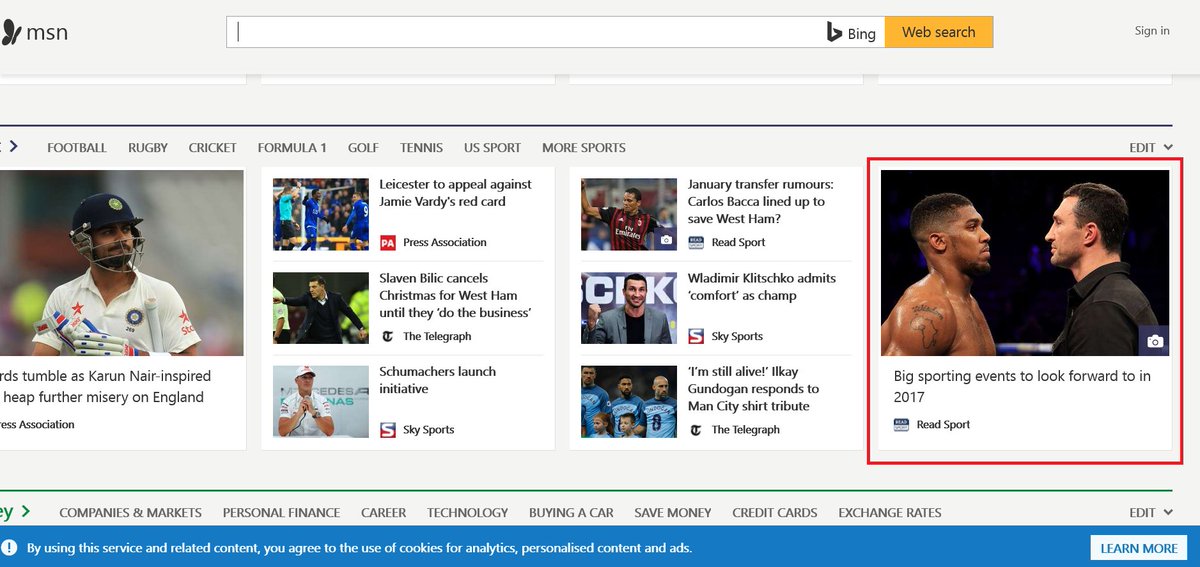Open COMPANIES & MARKETS tab
Viewport: 1200px width, 567px height.
130,512
